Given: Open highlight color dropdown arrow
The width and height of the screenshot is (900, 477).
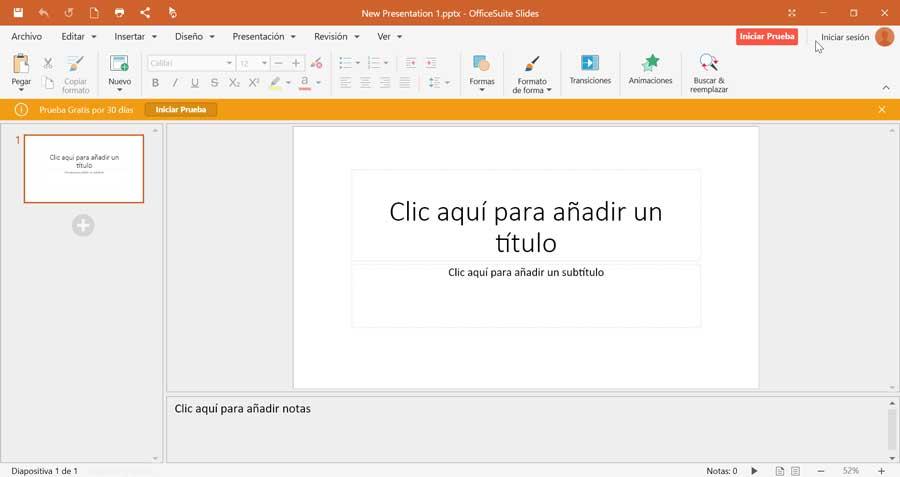Looking at the screenshot, I should (x=289, y=83).
